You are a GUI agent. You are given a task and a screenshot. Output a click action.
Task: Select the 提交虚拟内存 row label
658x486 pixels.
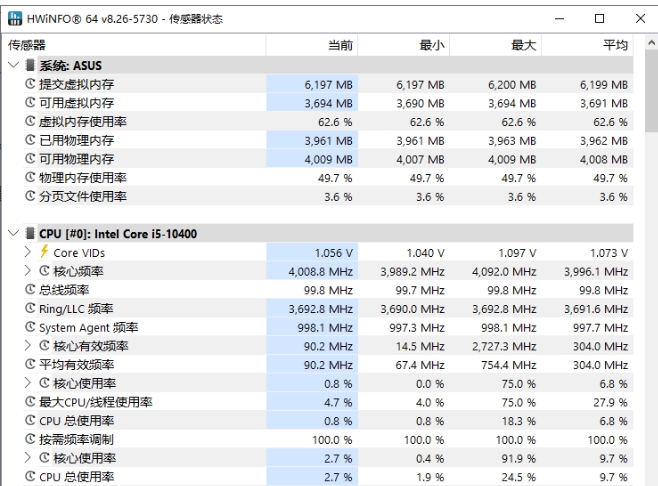(76, 84)
